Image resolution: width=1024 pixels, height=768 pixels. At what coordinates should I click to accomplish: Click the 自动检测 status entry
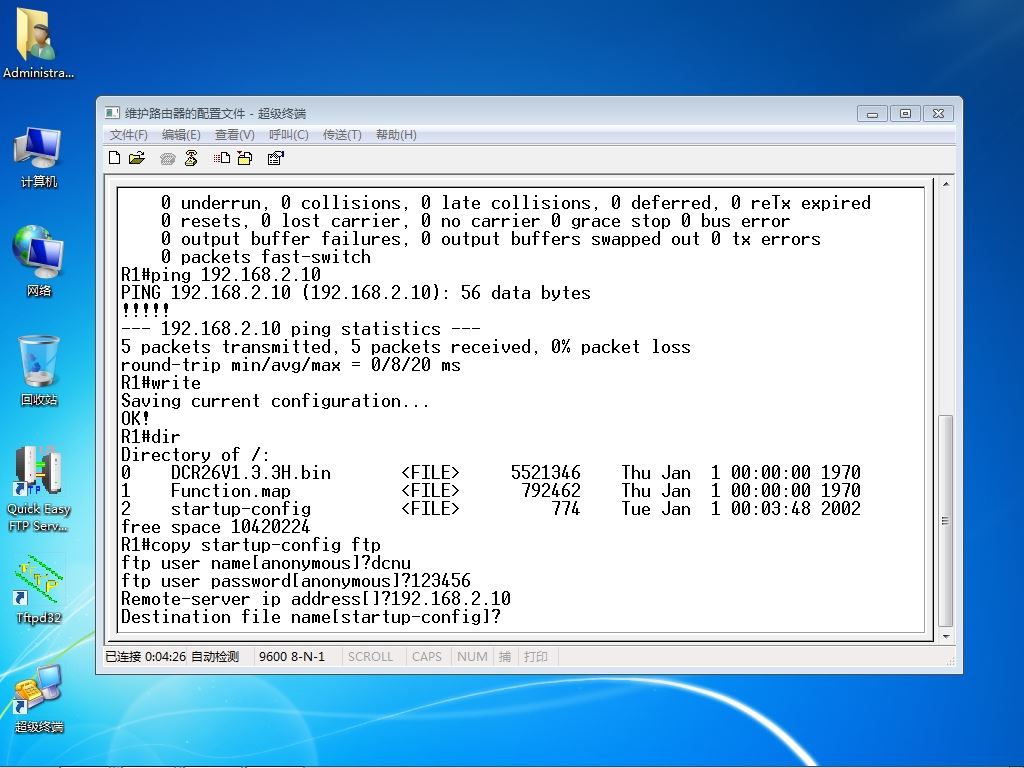pos(215,656)
